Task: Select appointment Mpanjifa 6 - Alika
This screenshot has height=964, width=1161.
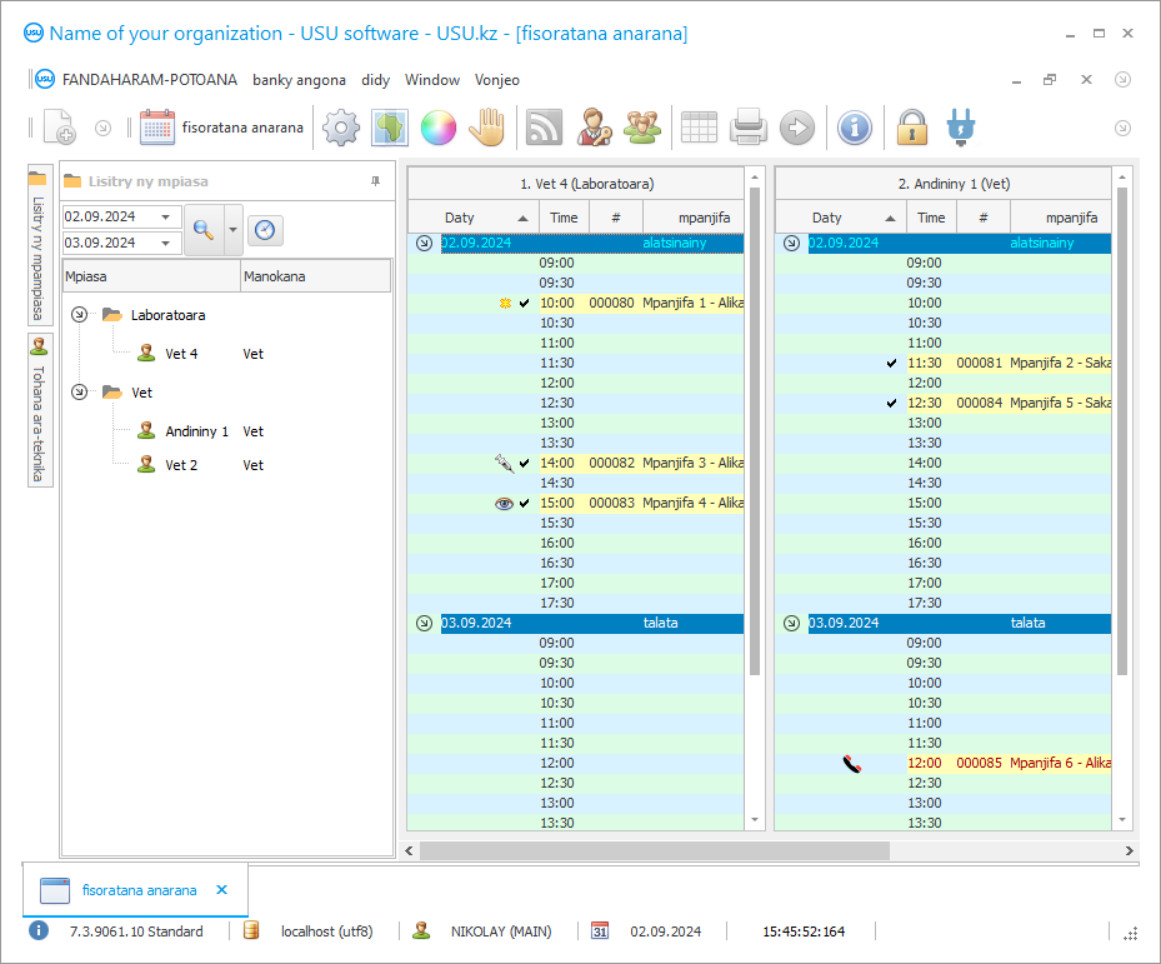Action: [x=1060, y=763]
